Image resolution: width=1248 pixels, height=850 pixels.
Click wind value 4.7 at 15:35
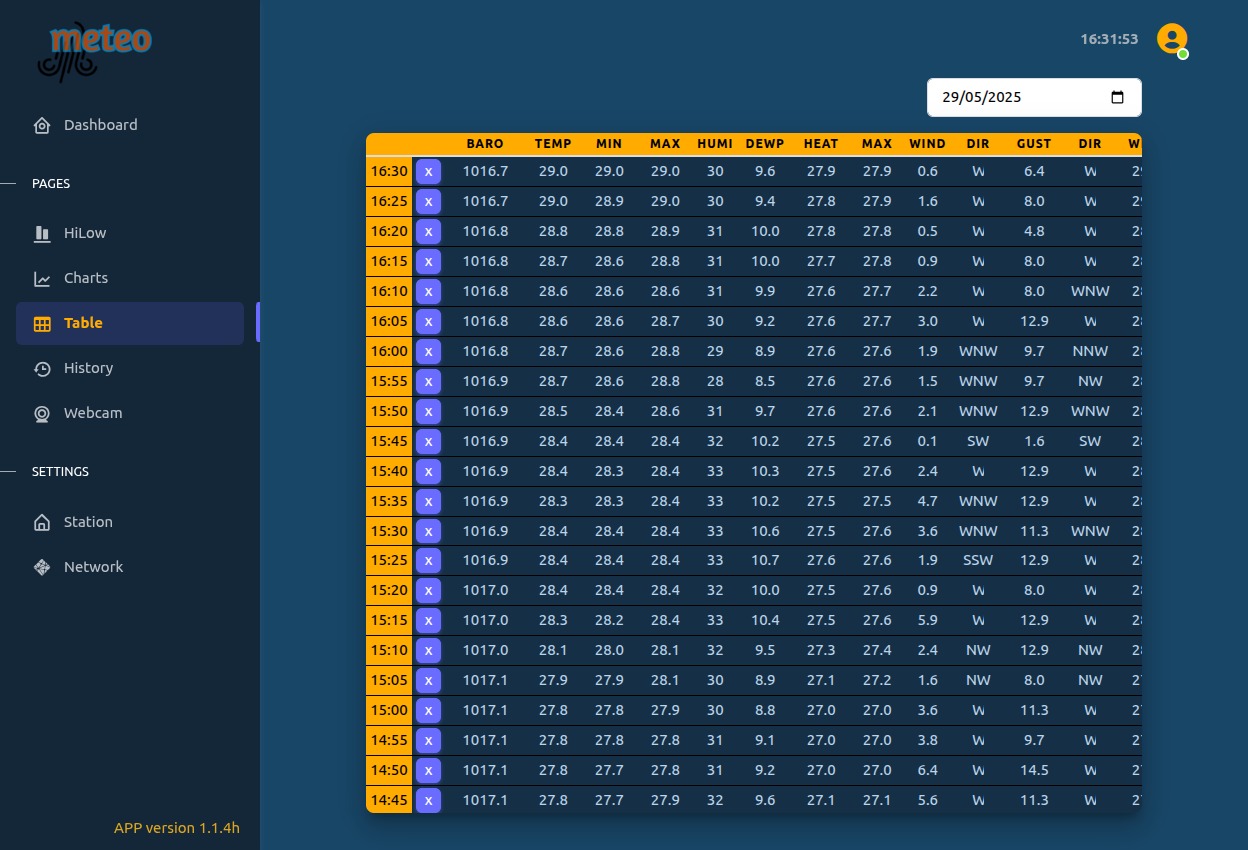pyautogui.click(x=928, y=501)
